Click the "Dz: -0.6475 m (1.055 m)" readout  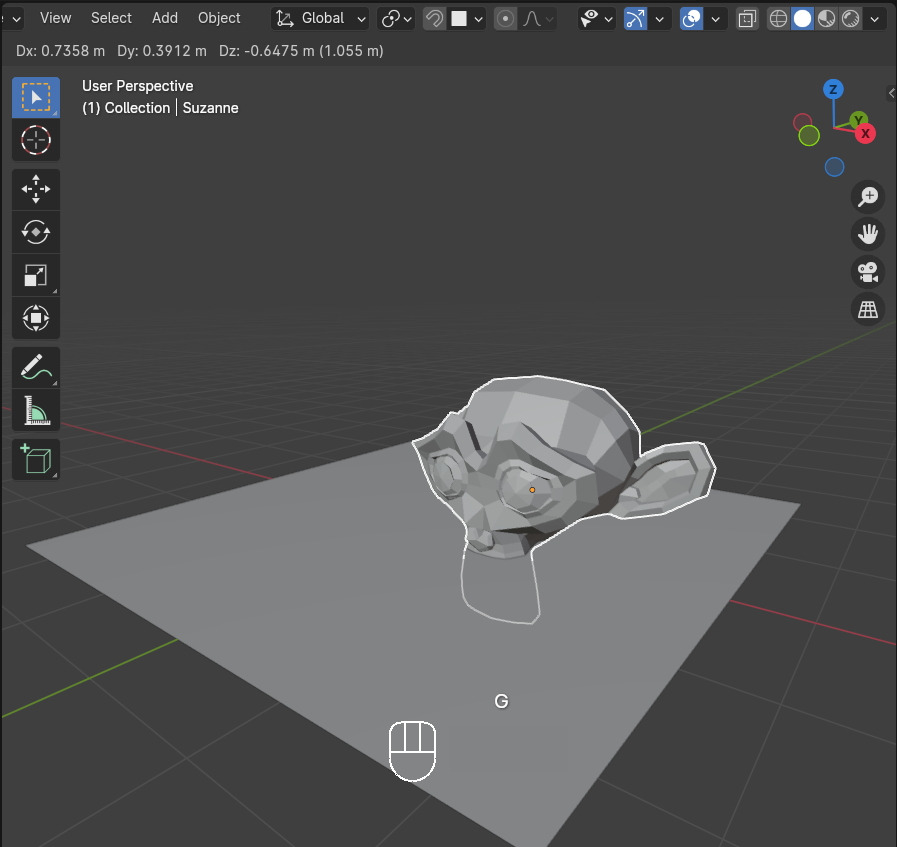(x=301, y=51)
